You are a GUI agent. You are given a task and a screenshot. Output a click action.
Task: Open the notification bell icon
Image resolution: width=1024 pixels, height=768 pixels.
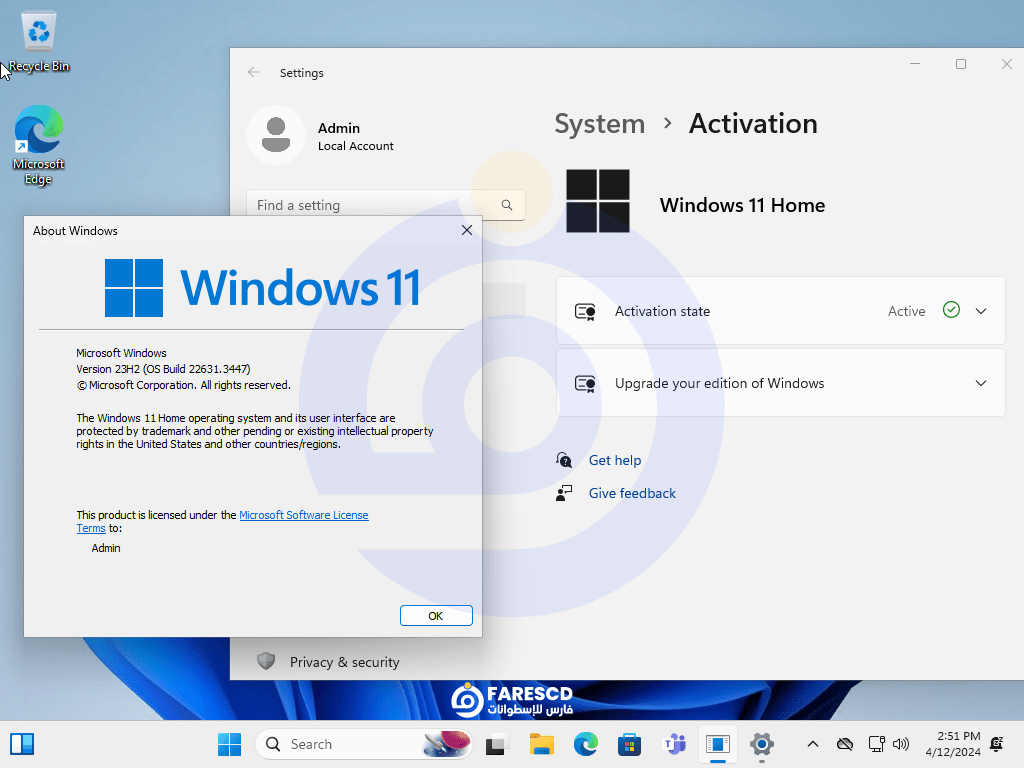coord(997,744)
